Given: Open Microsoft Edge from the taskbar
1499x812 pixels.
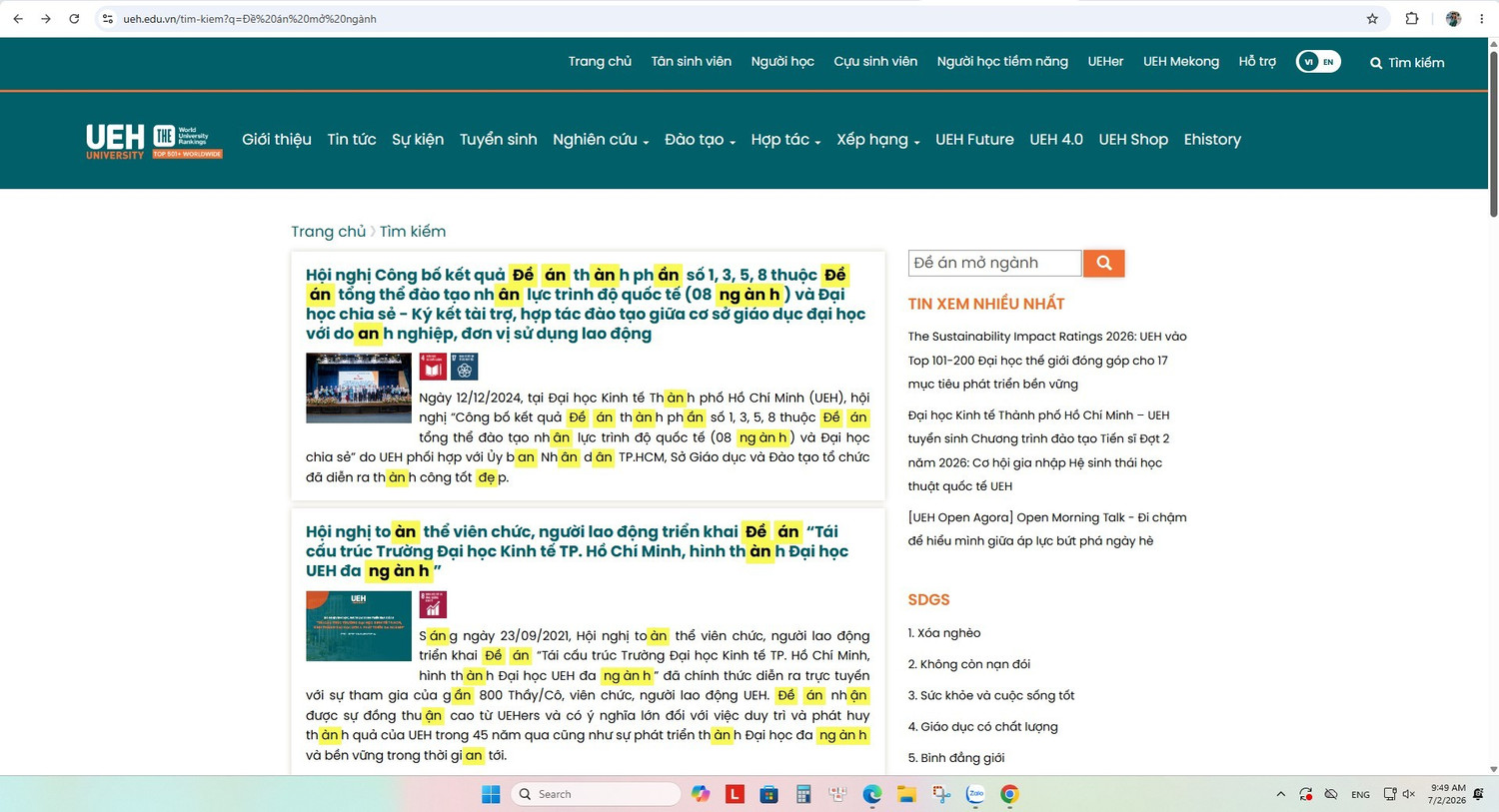Looking at the screenshot, I should [872, 794].
